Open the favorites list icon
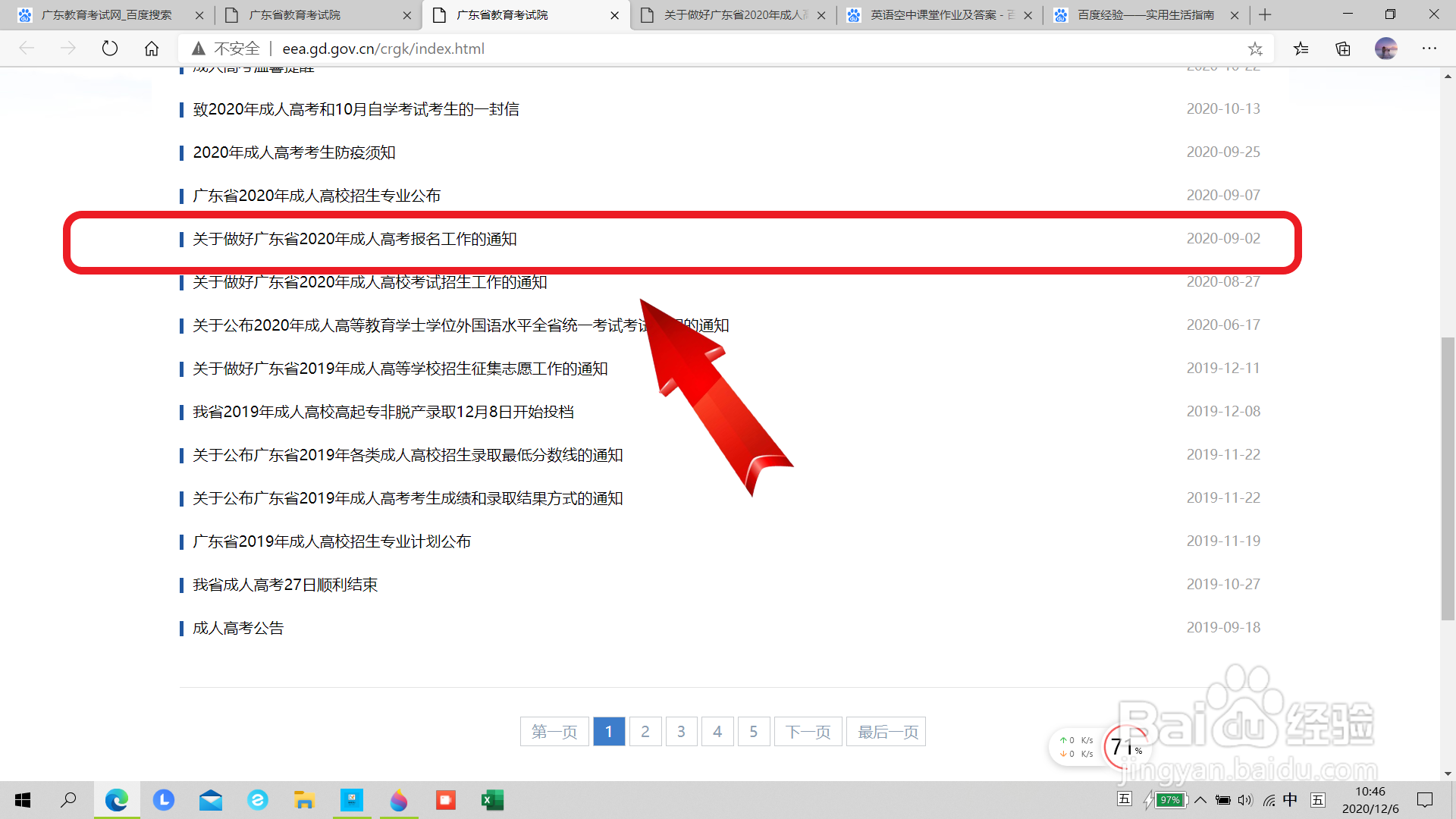Screen dimensions: 1456x819 tap(1301, 49)
